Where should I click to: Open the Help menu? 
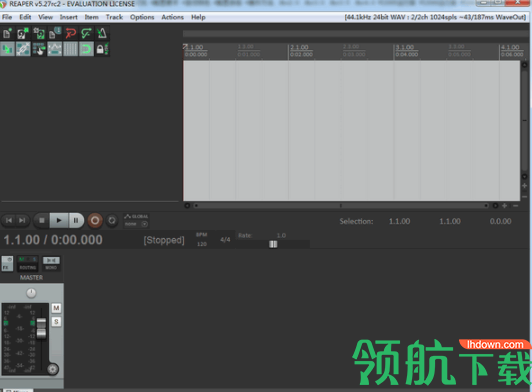click(x=198, y=17)
